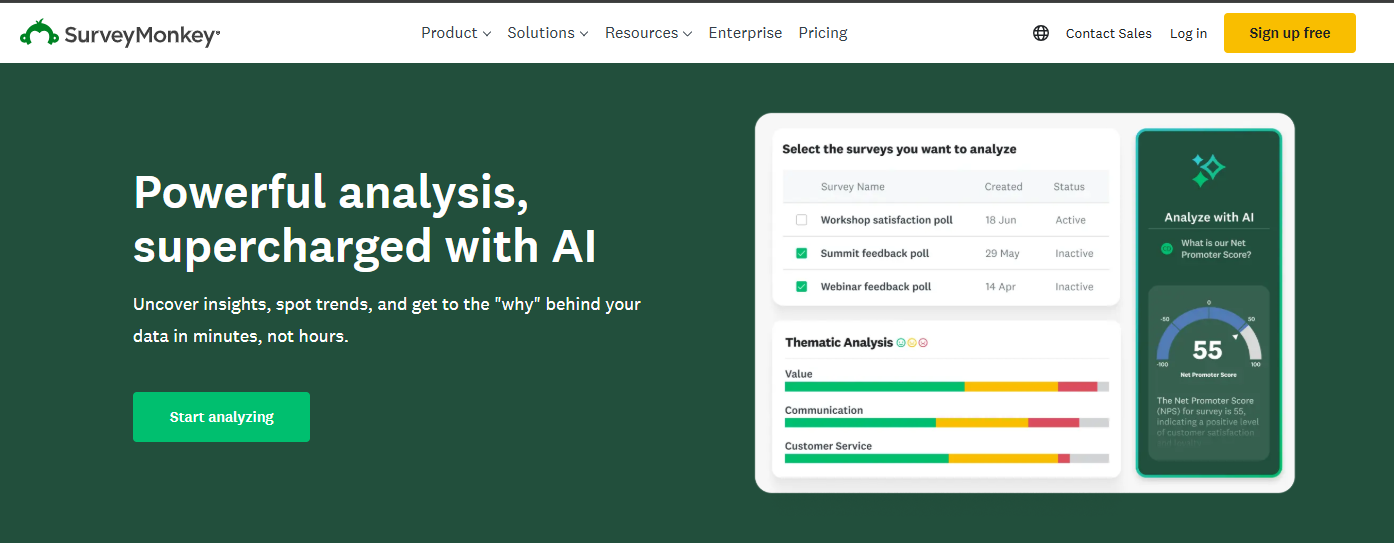1394x544 pixels.
Task: Uncheck the Webinar feedback poll checkbox
Action: tap(801, 287)
